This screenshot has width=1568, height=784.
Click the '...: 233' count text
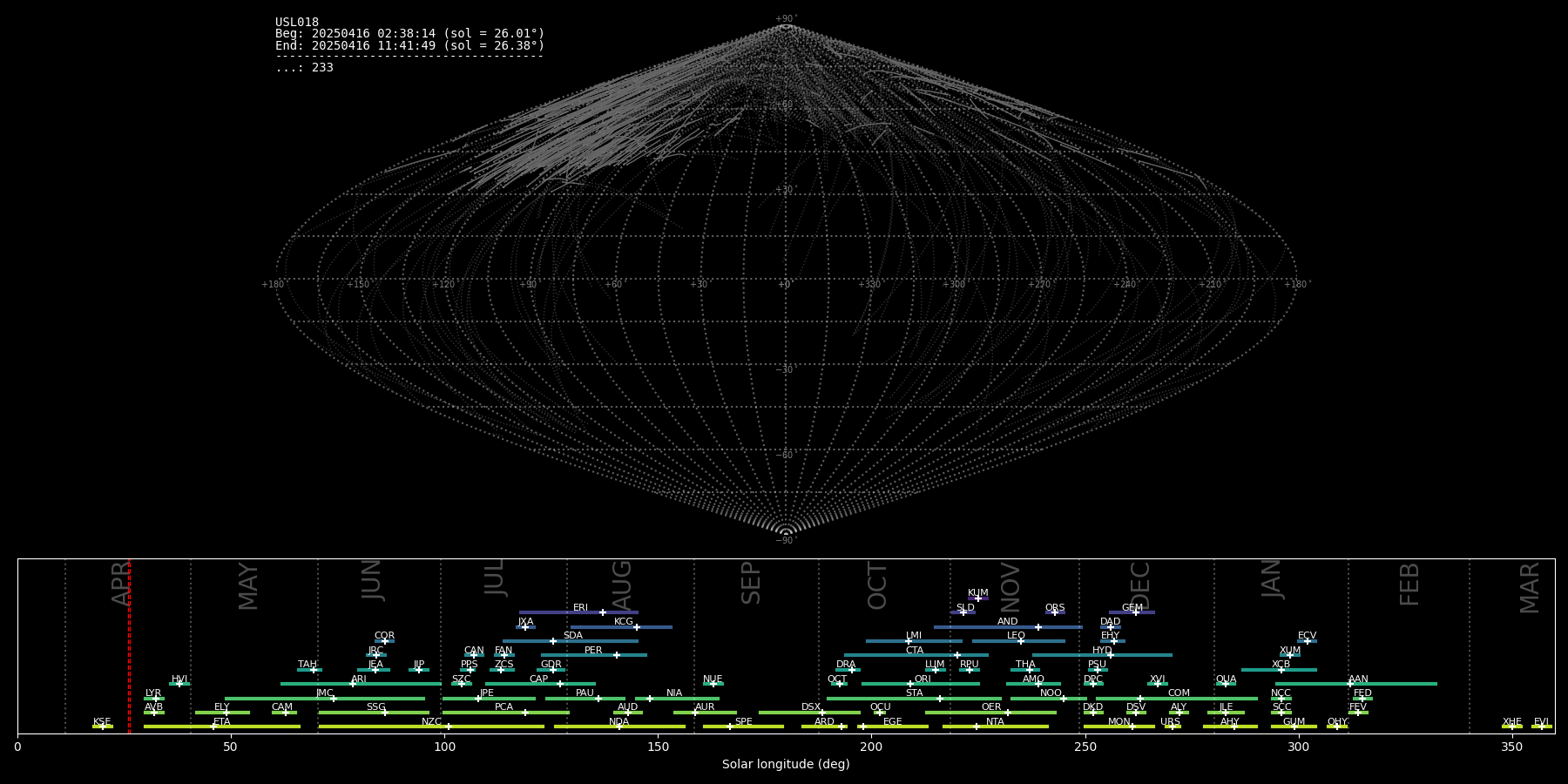click(304, 68)
